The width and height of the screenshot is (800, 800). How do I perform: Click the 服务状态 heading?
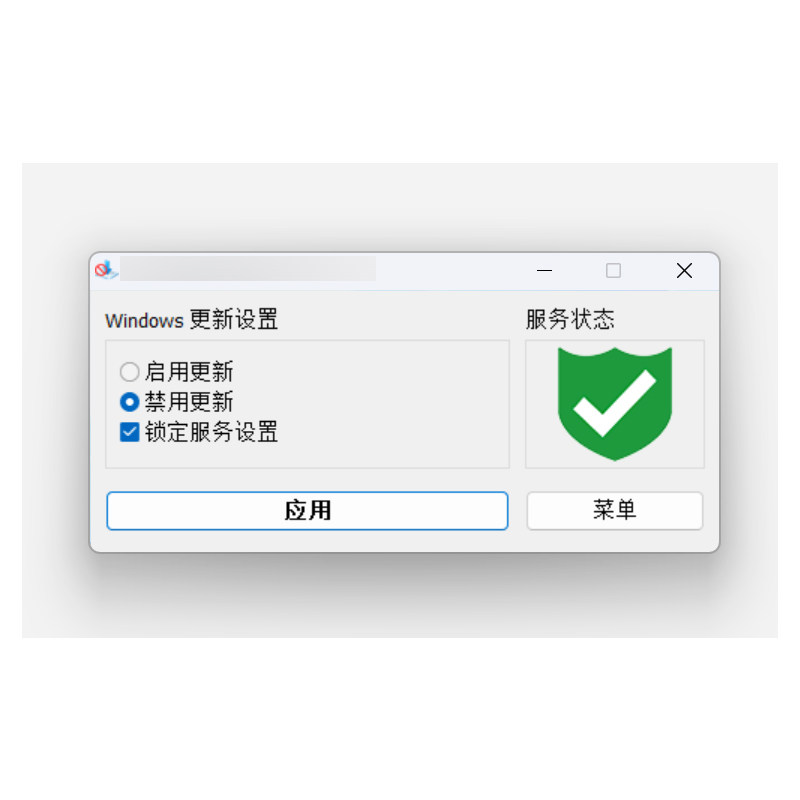[570, 320]
